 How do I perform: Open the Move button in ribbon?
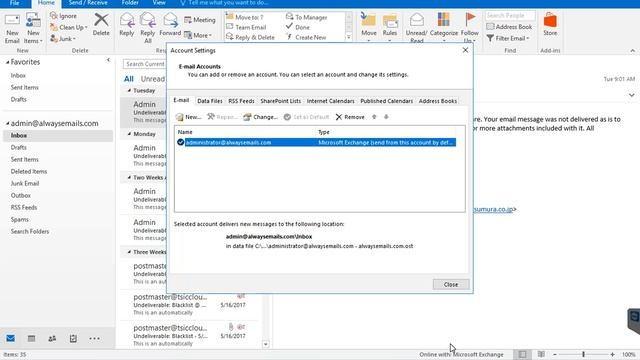point(369,27)
